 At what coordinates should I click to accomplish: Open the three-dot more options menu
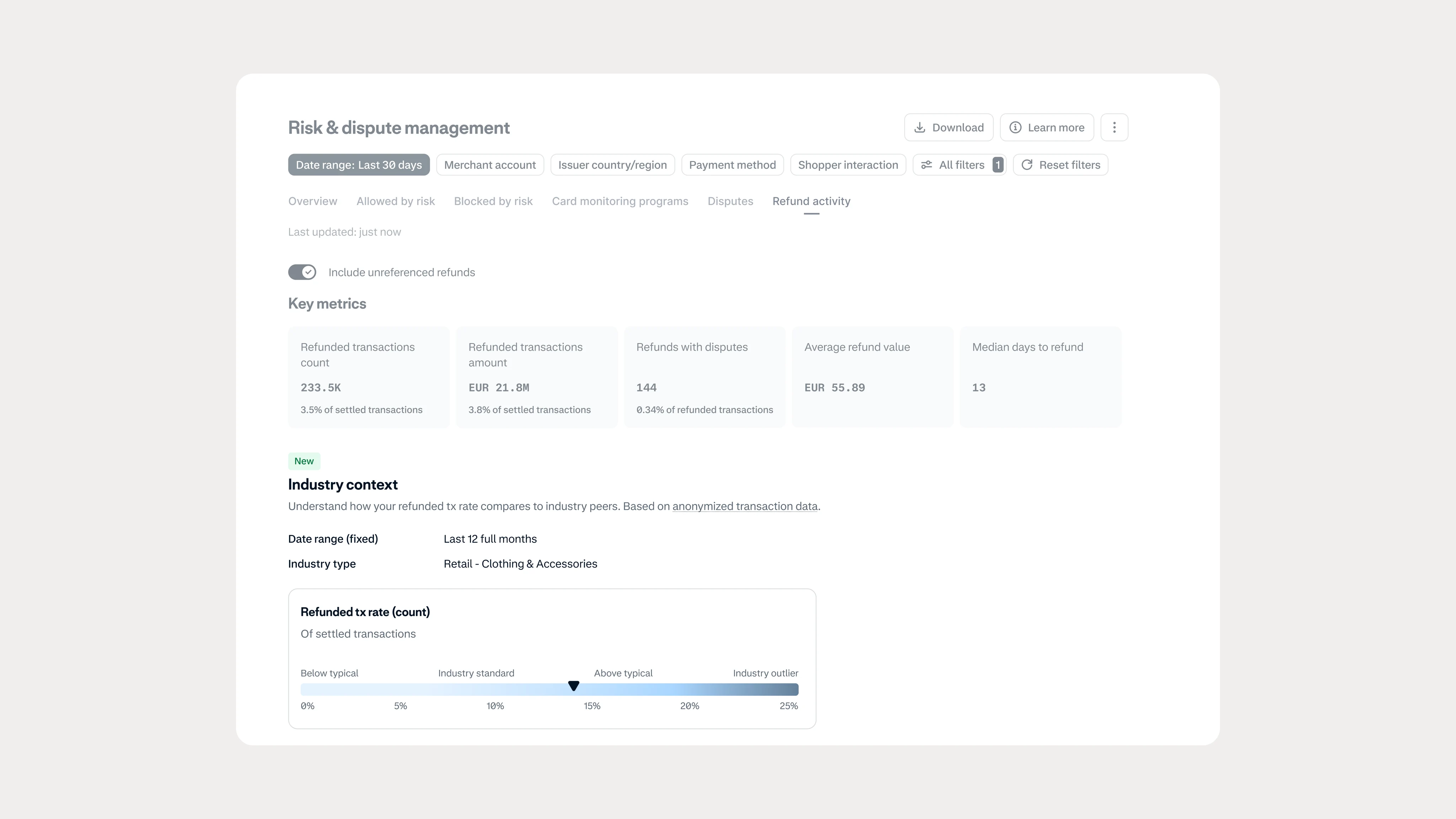tap(1114, 128)
